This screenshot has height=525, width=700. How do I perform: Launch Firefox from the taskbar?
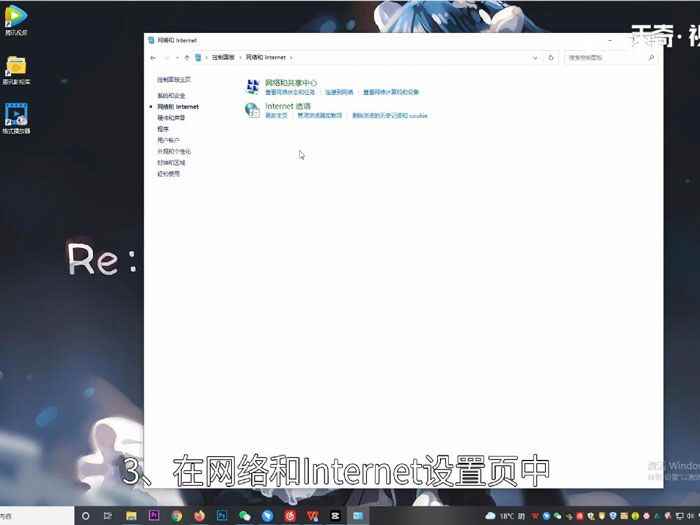(200, 516)
